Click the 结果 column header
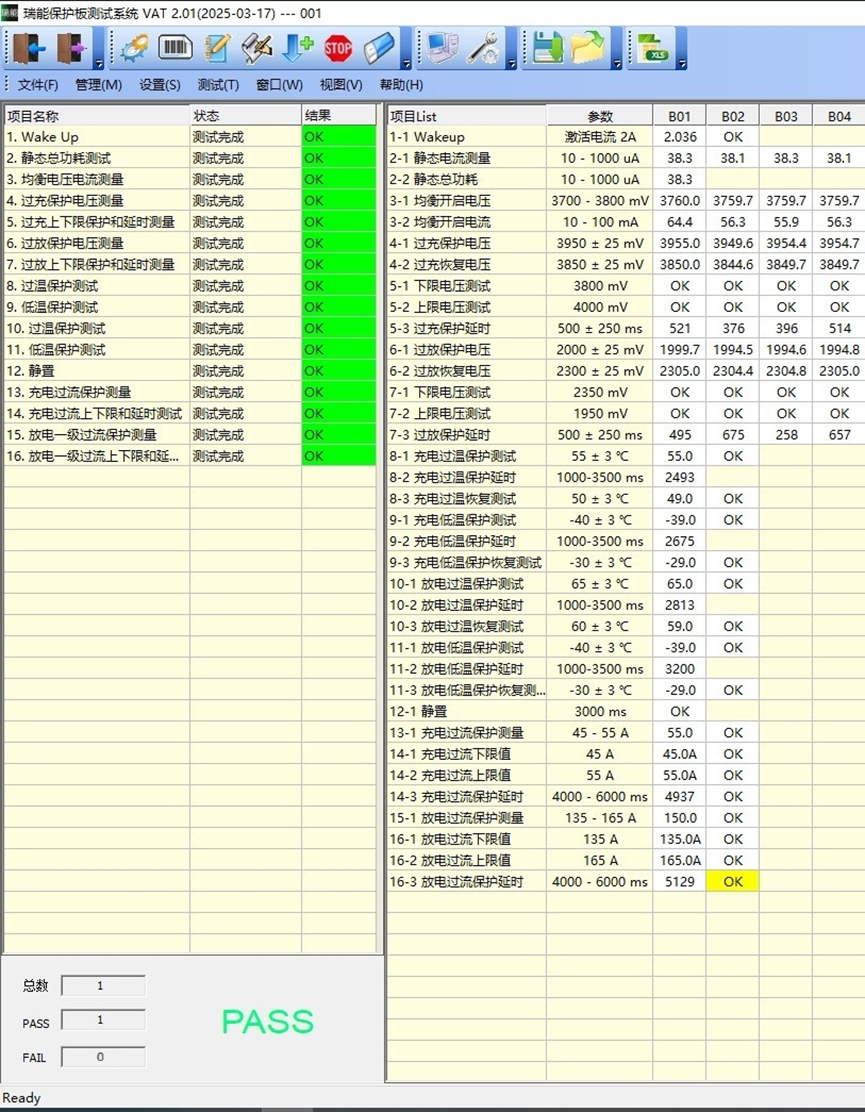The width and height of the screenshot is (865, 1112). tap(339, 116)
